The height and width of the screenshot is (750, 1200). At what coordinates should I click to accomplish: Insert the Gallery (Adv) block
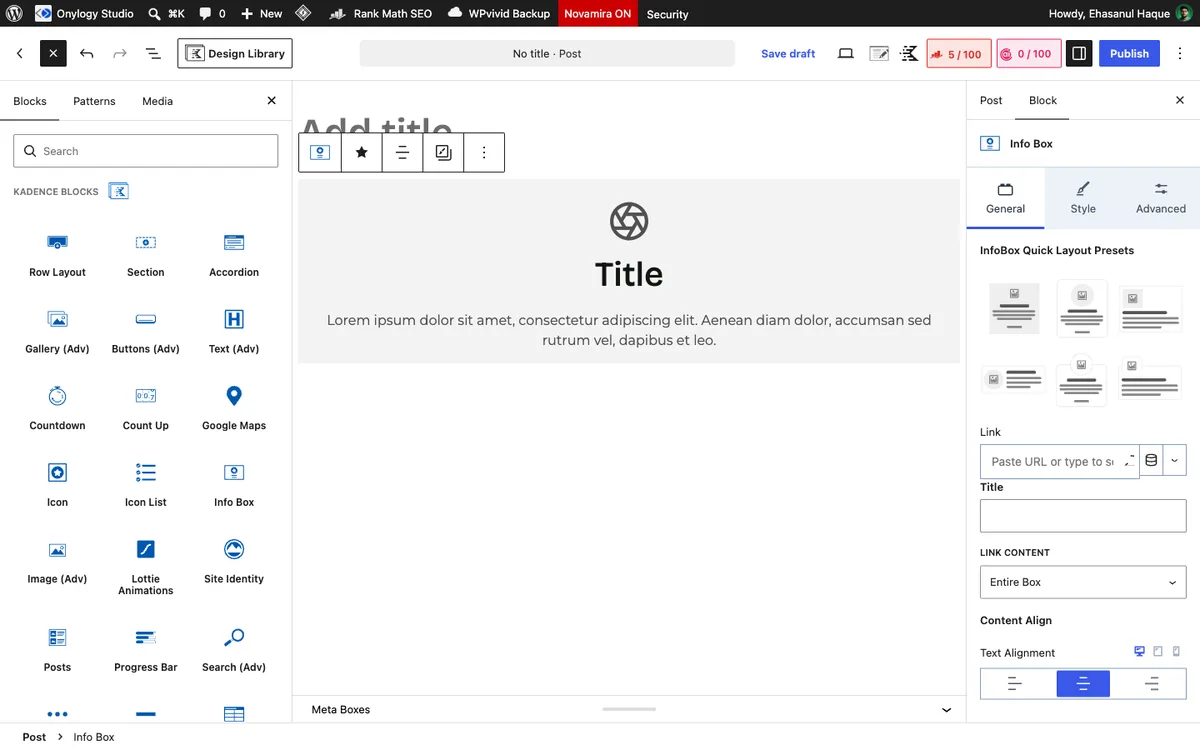pyautogui.click(x=57, y=332)
